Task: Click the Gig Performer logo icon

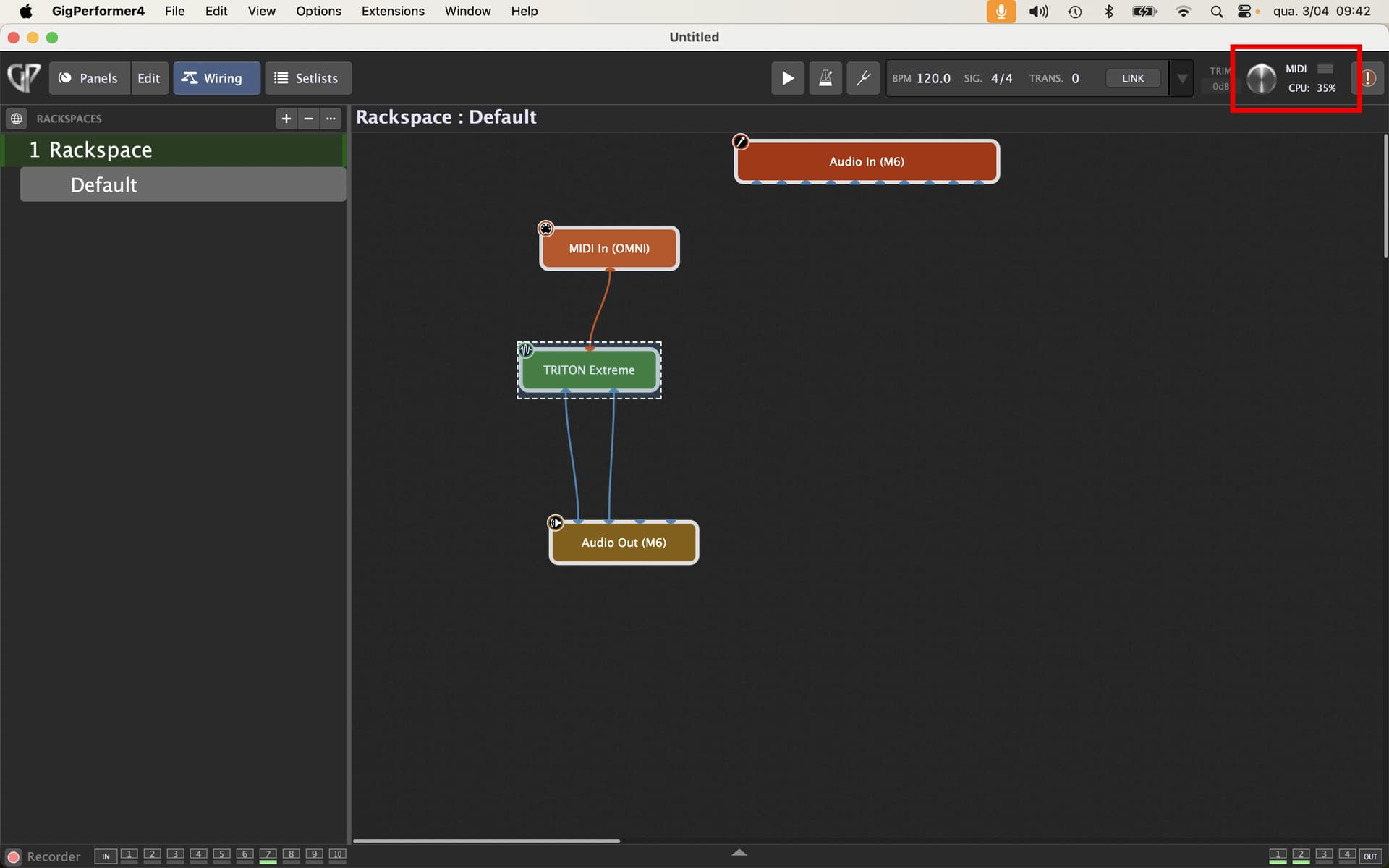Action: tap(24, 77)
